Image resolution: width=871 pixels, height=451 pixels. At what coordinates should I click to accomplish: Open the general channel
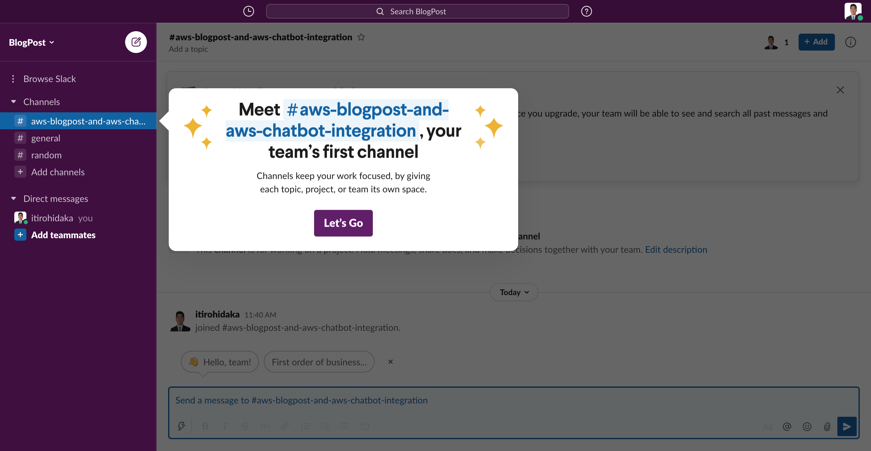46,138
